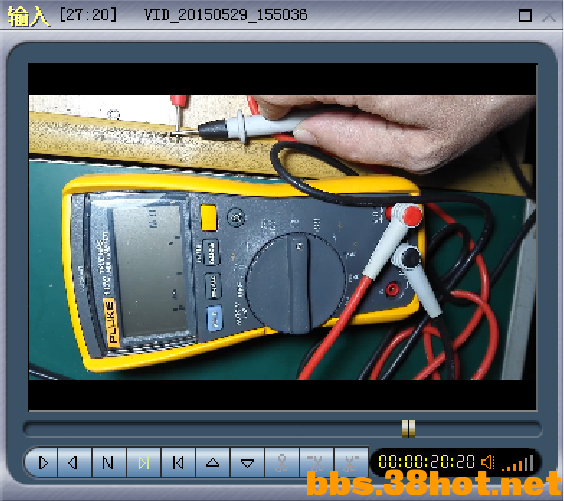Image resolution: width=564 pixels, height=501 pixels.
Task: Click the last scissors cut icon
Action: click(x=351, y=463)
